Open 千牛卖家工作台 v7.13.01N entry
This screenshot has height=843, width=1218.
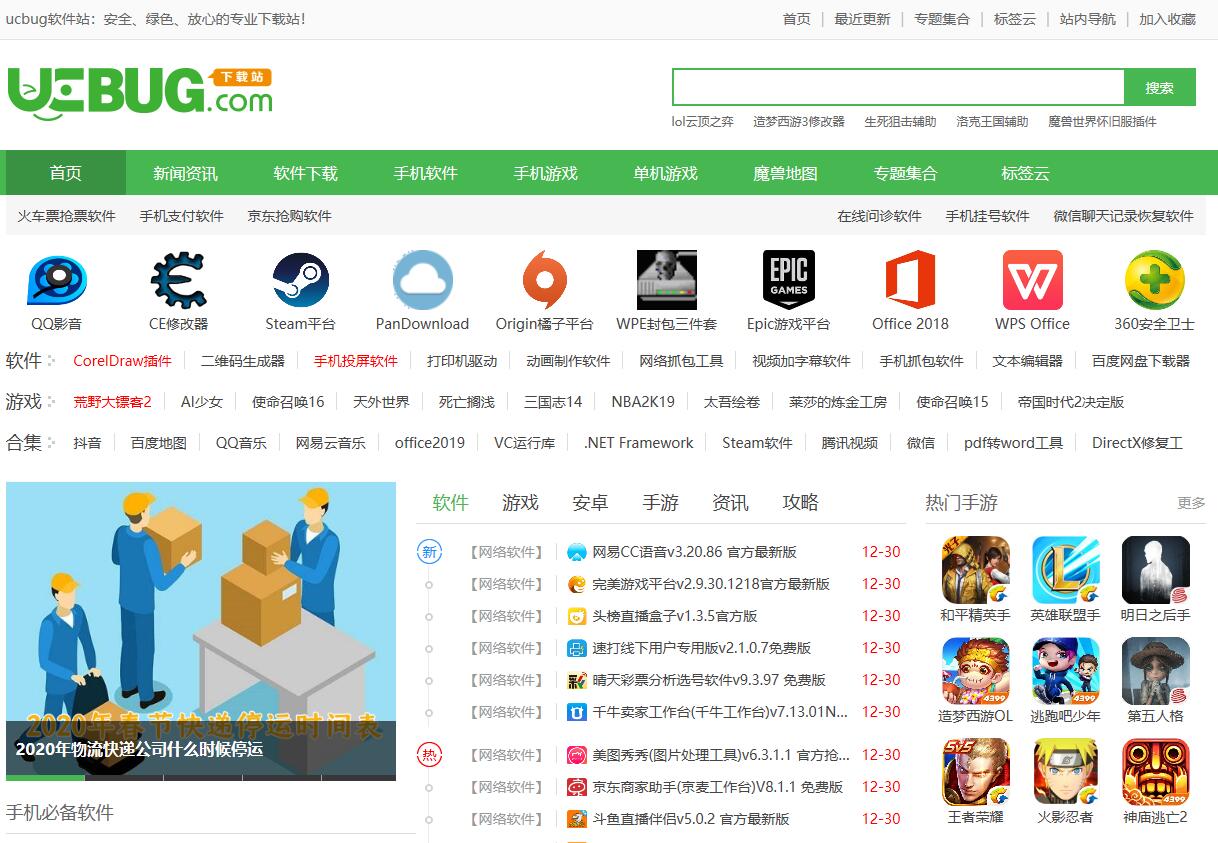pyautogui.click(x=720, y=712)
